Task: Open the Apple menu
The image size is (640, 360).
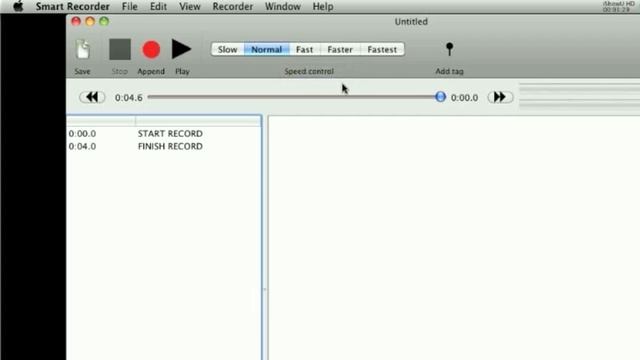Action: click(x=18, y=7)
